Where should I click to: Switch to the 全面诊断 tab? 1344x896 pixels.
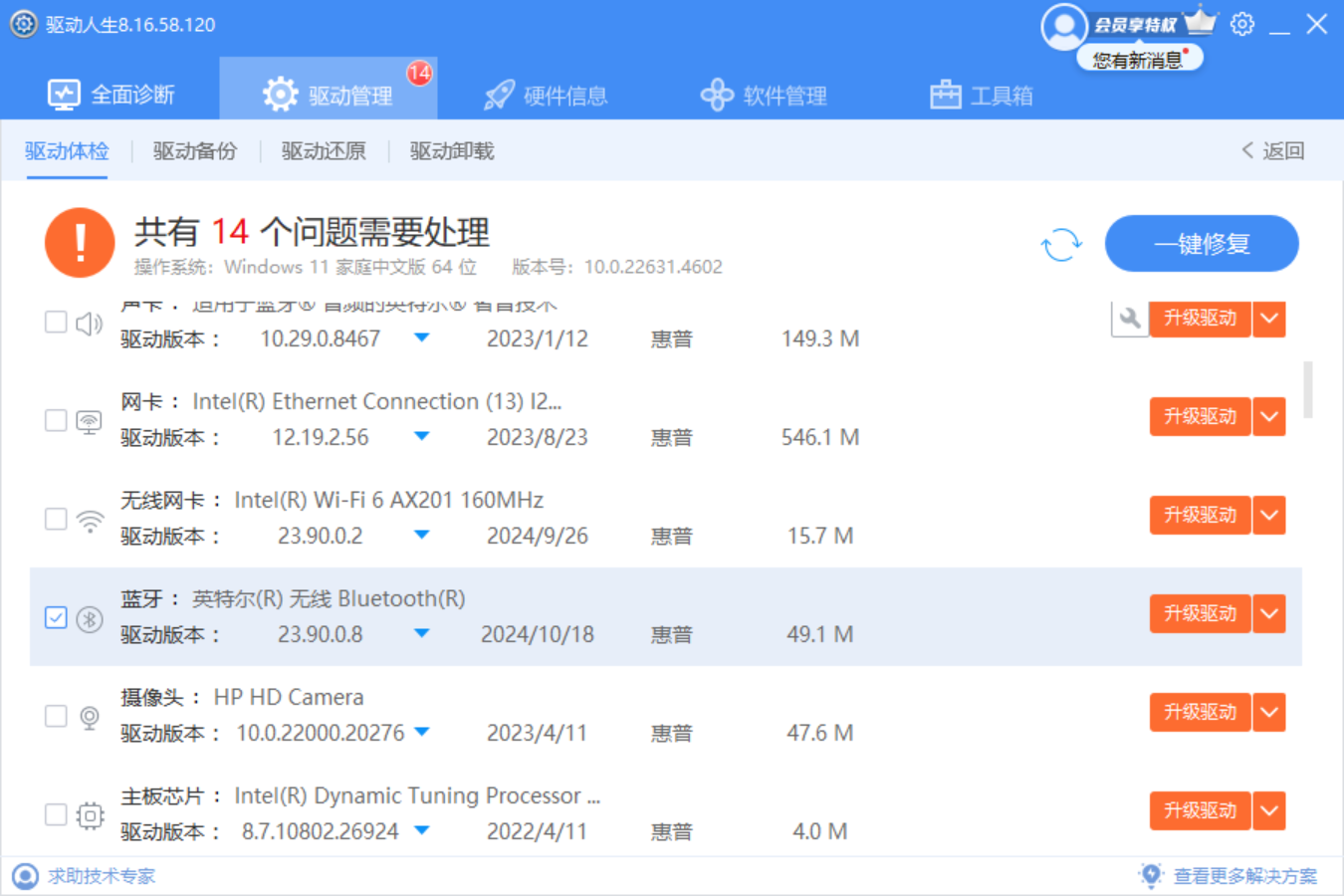click(112, 95)
